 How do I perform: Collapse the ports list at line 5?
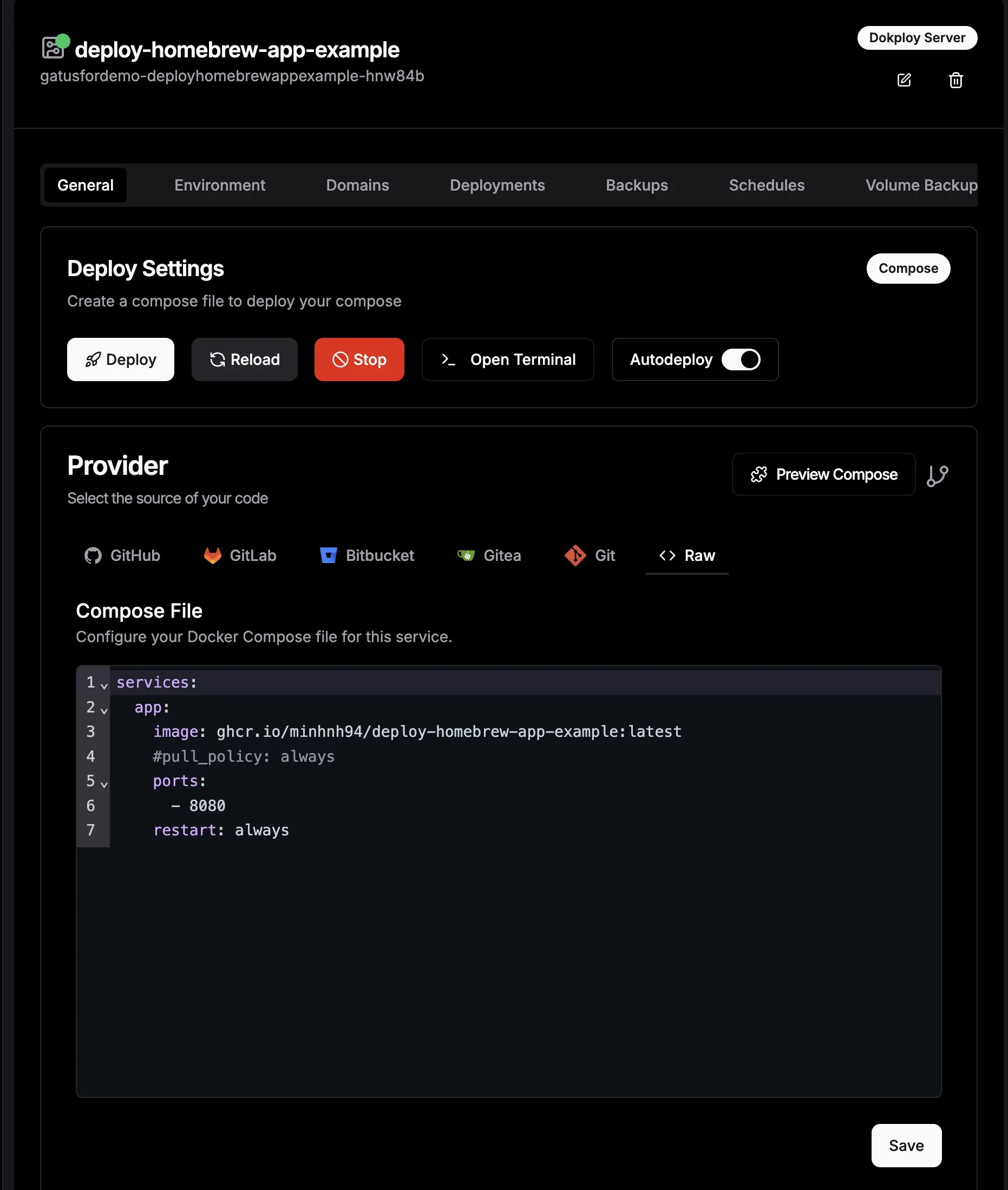pyautogui.click(x=104, y=784)
